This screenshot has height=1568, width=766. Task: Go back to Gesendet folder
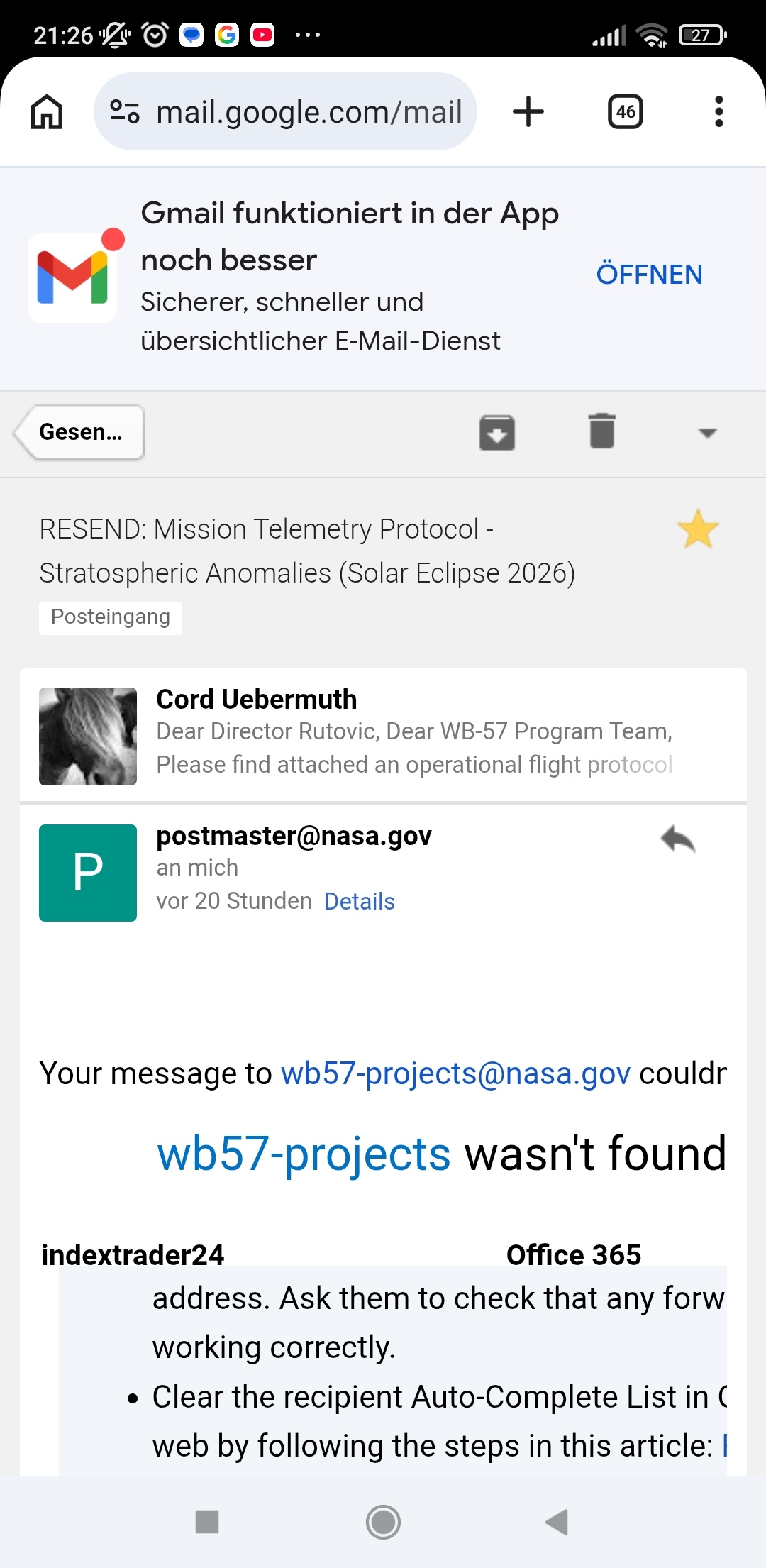(79, 432)
